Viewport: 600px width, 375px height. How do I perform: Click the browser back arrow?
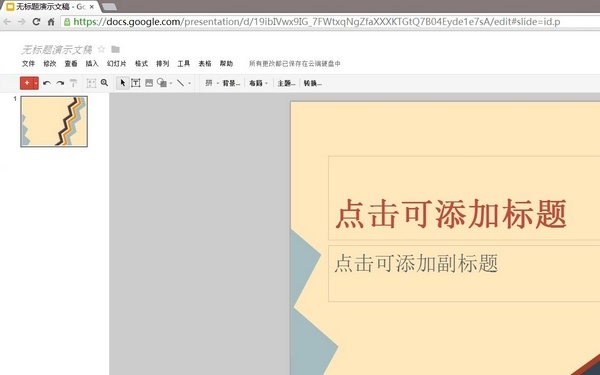[x=7, y=22]
